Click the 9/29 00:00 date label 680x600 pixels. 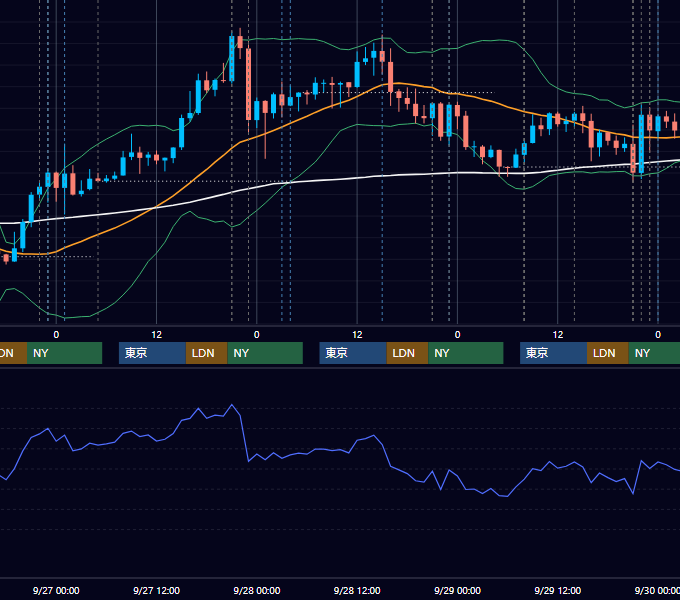[x=457, y=590]
